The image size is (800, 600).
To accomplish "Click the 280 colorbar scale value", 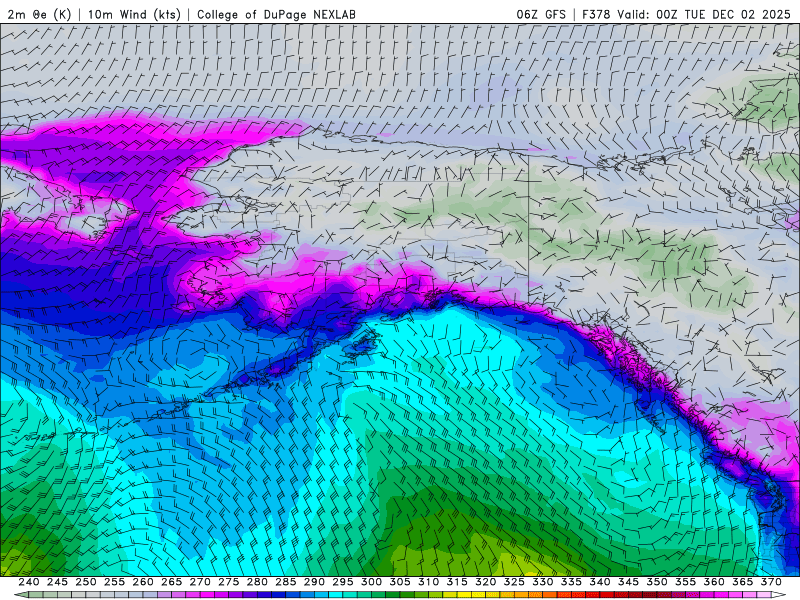I will 257,582.
